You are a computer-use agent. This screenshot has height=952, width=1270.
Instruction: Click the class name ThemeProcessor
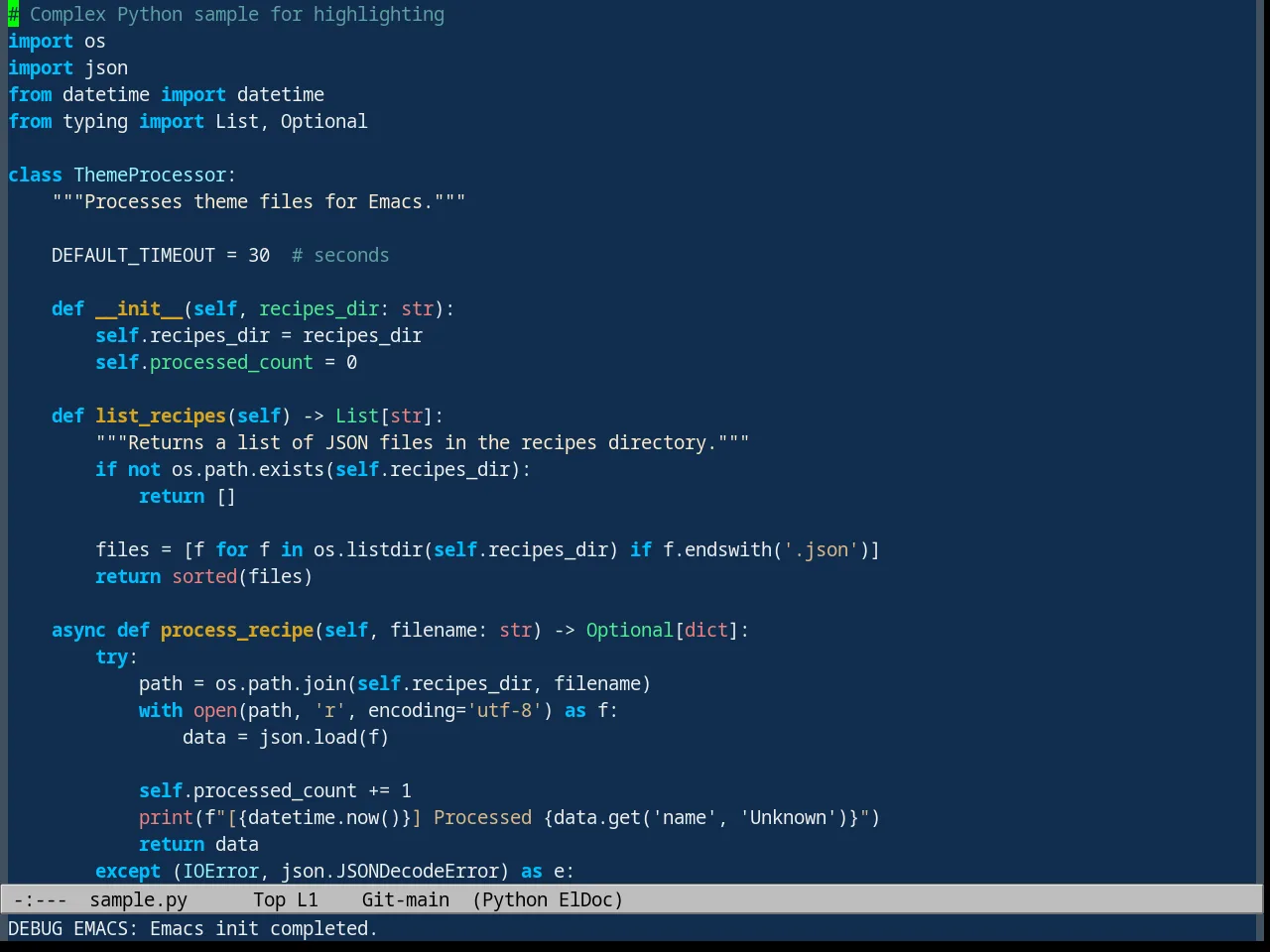click(150, 175)
